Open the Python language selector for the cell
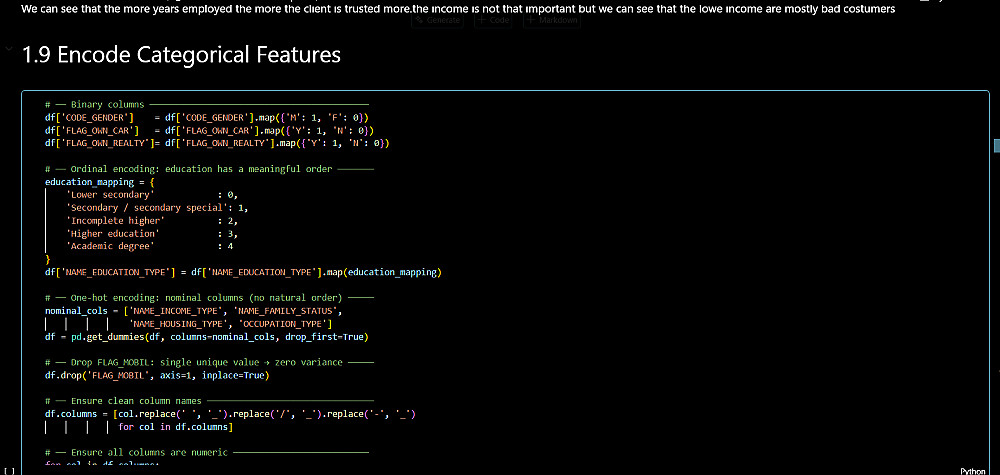This screenshot has width=1000, height=475. tap(973, 470)
